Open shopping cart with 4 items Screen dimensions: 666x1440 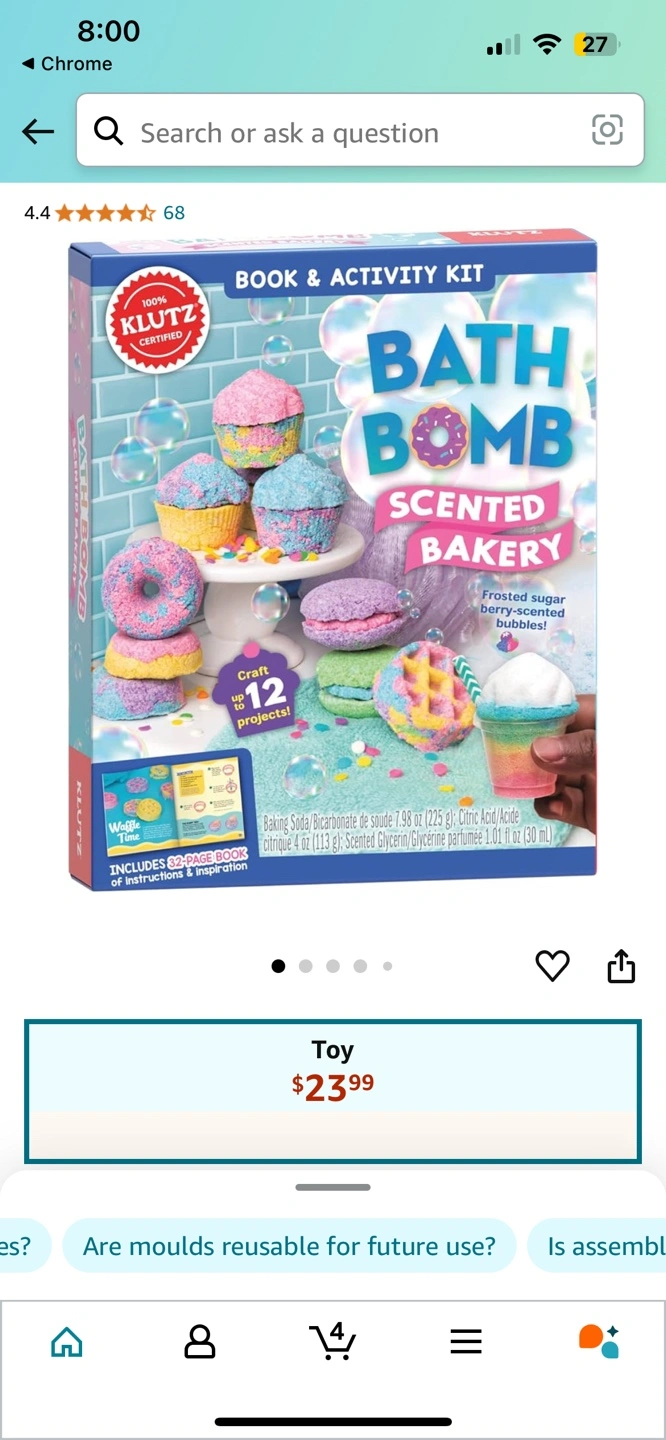pyautogui.click(x=332, y=1340)
